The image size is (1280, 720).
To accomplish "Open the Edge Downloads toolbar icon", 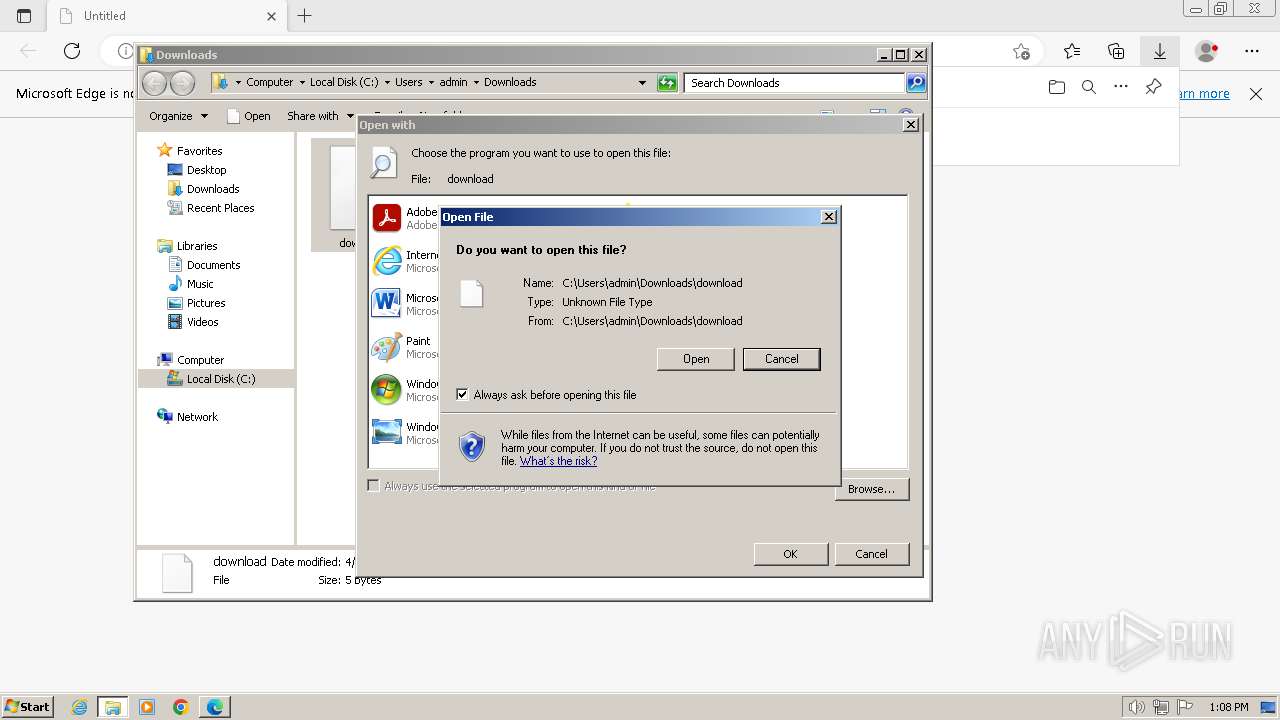I will 1160,51.
